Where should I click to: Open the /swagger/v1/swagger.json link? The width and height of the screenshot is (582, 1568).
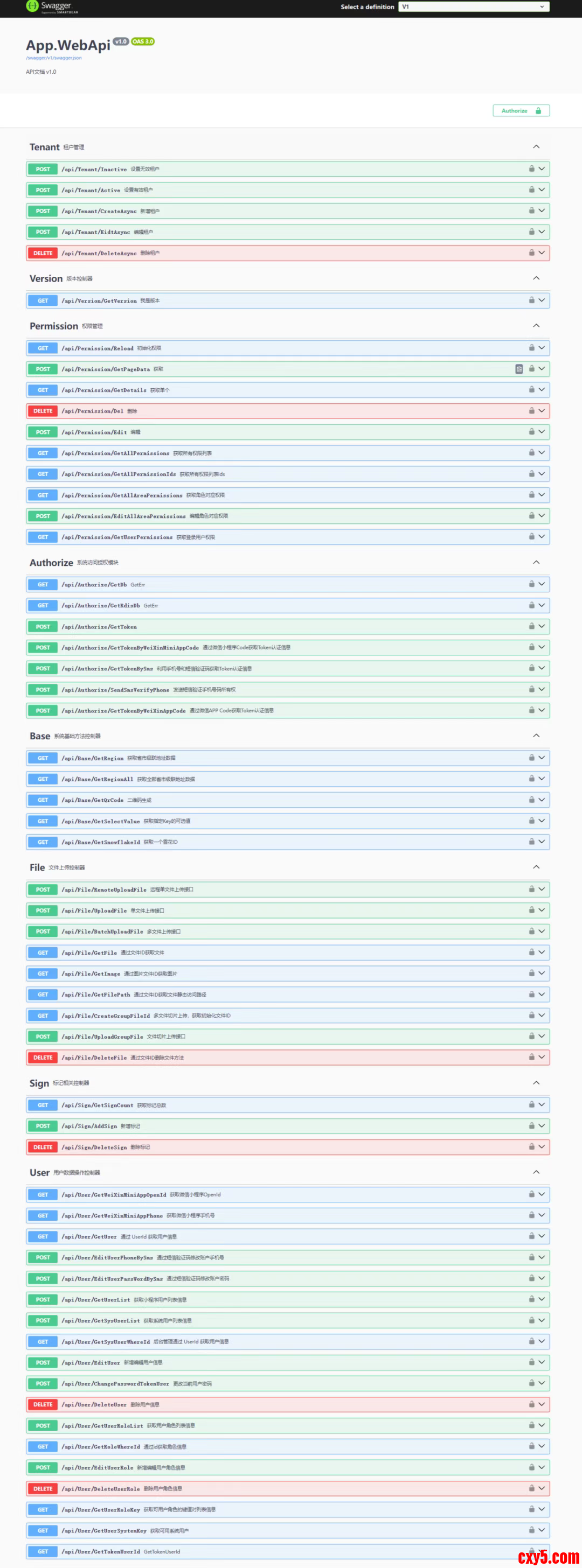point(54,58)
